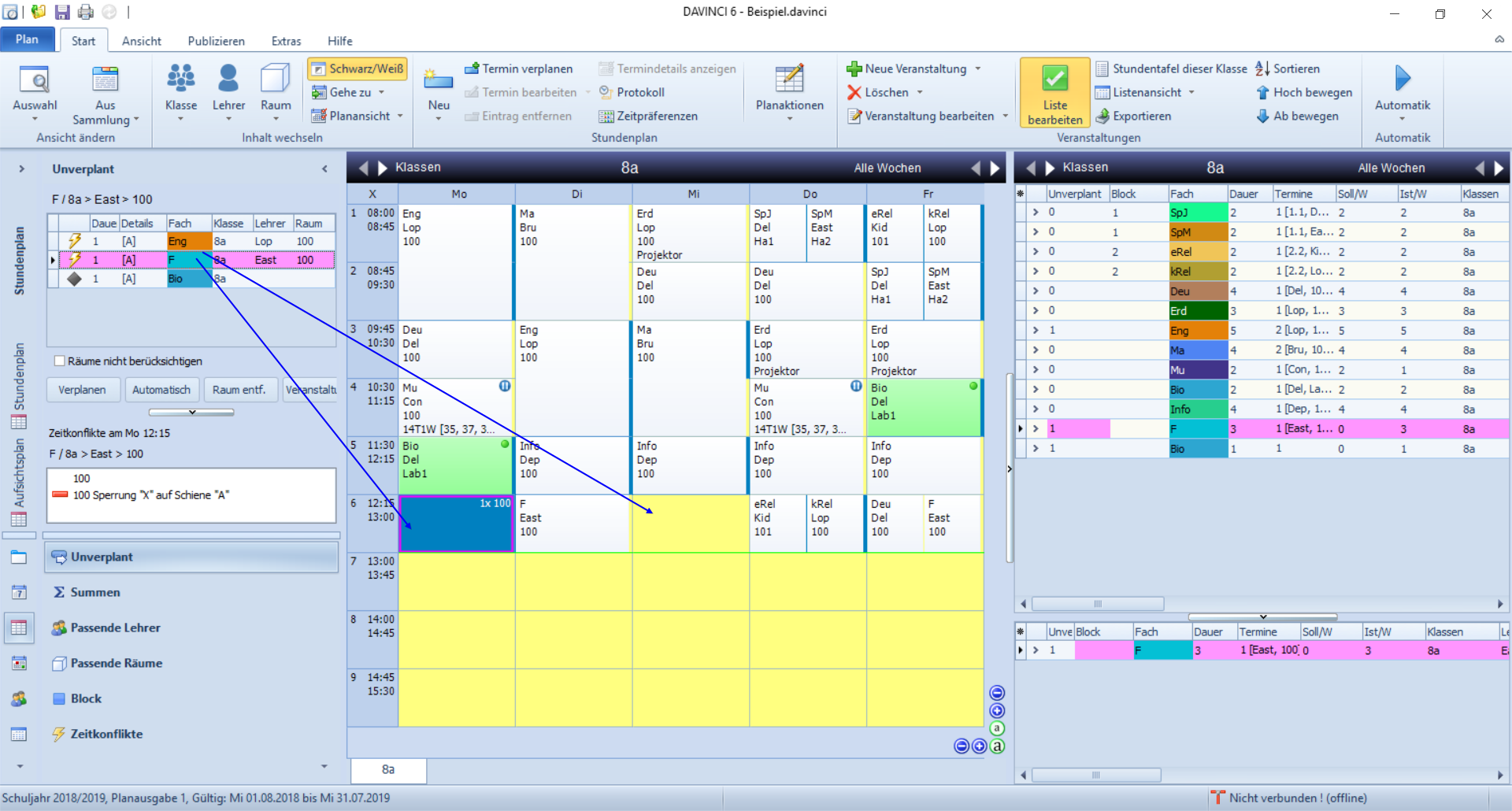Open the Protokoll tool
The height and width of the screenshot is (811, 1512).
(632, 92)
